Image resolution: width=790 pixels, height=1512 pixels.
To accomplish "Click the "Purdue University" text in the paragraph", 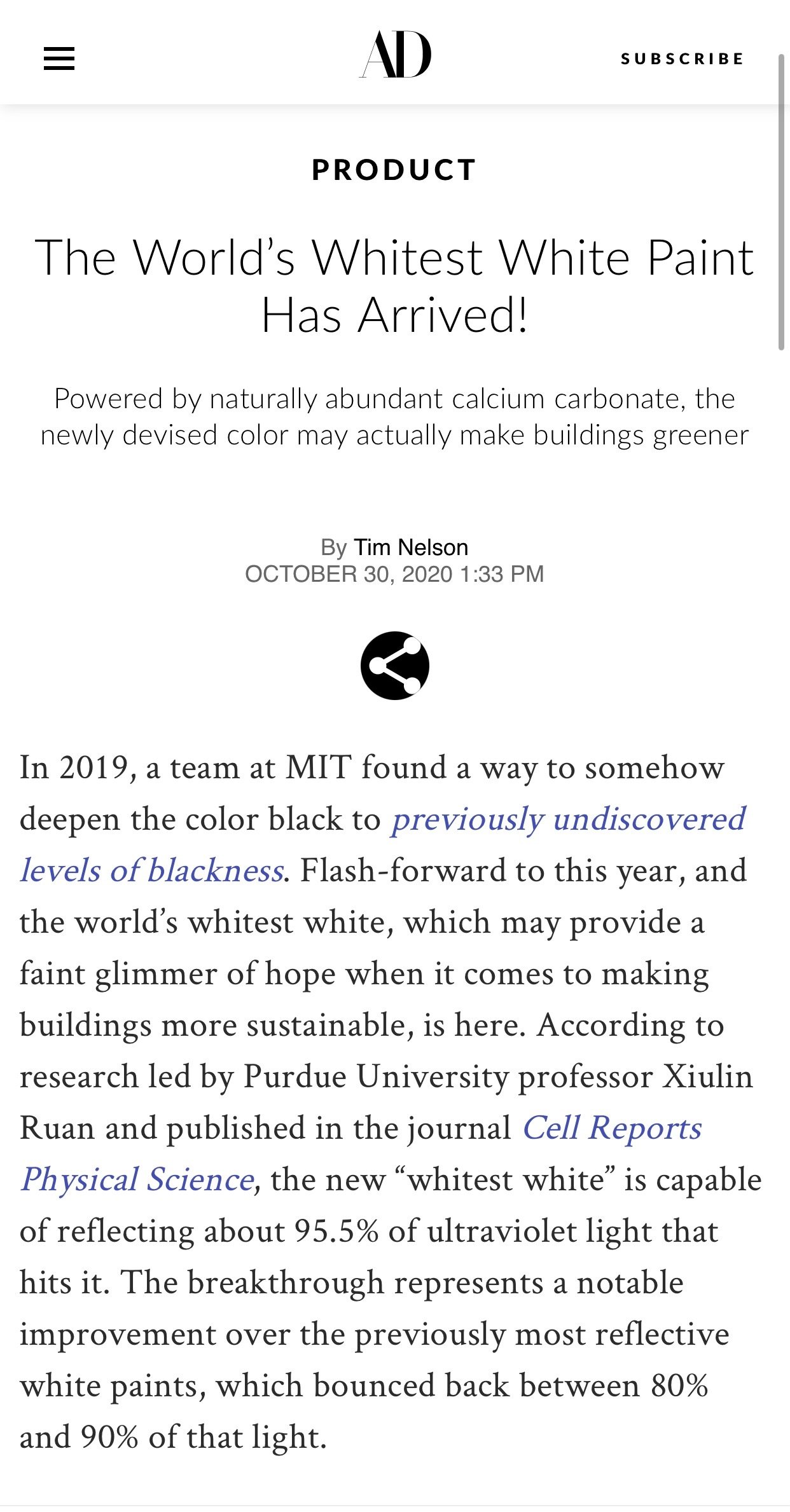I will click(x=375, y=1076).
